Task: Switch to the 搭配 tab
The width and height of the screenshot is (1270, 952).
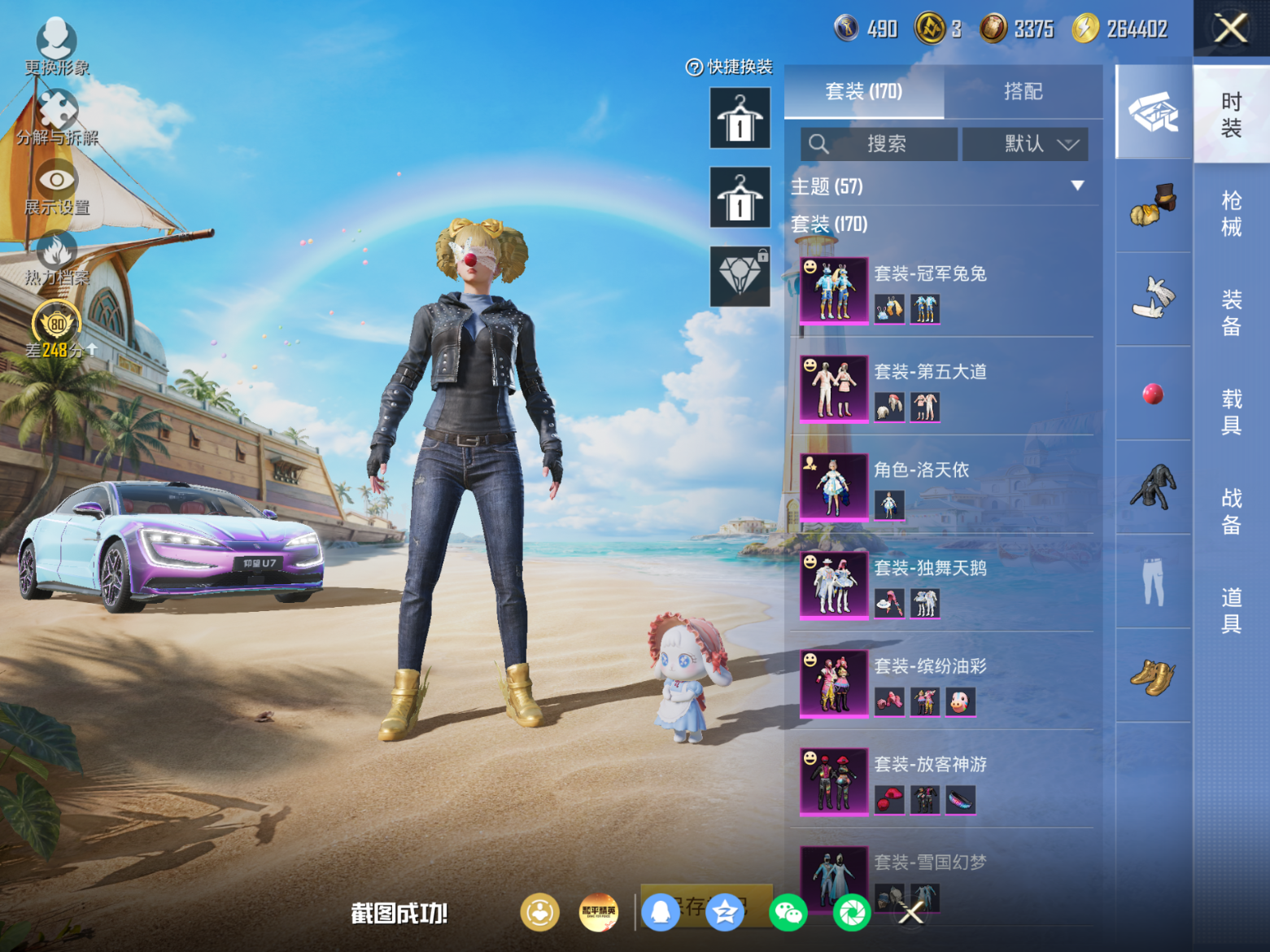Action: click(x=1023, y=91)
